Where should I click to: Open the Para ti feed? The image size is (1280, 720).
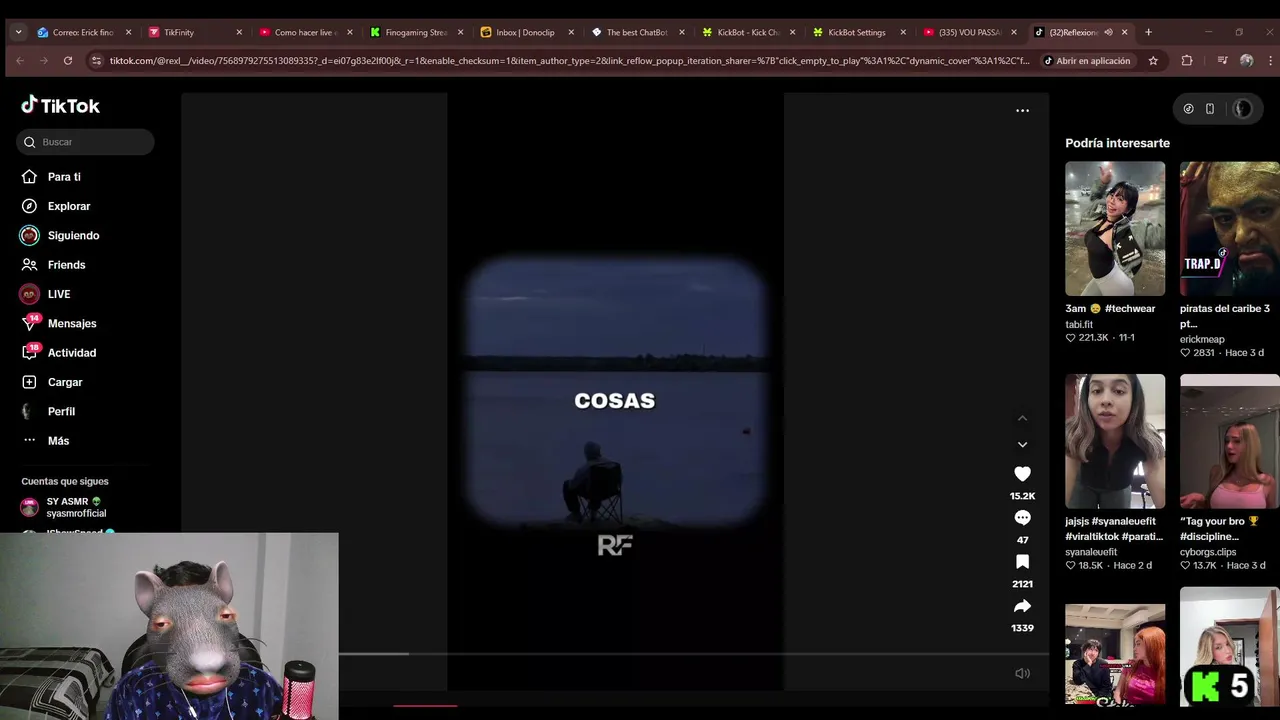tap(64, 177)
